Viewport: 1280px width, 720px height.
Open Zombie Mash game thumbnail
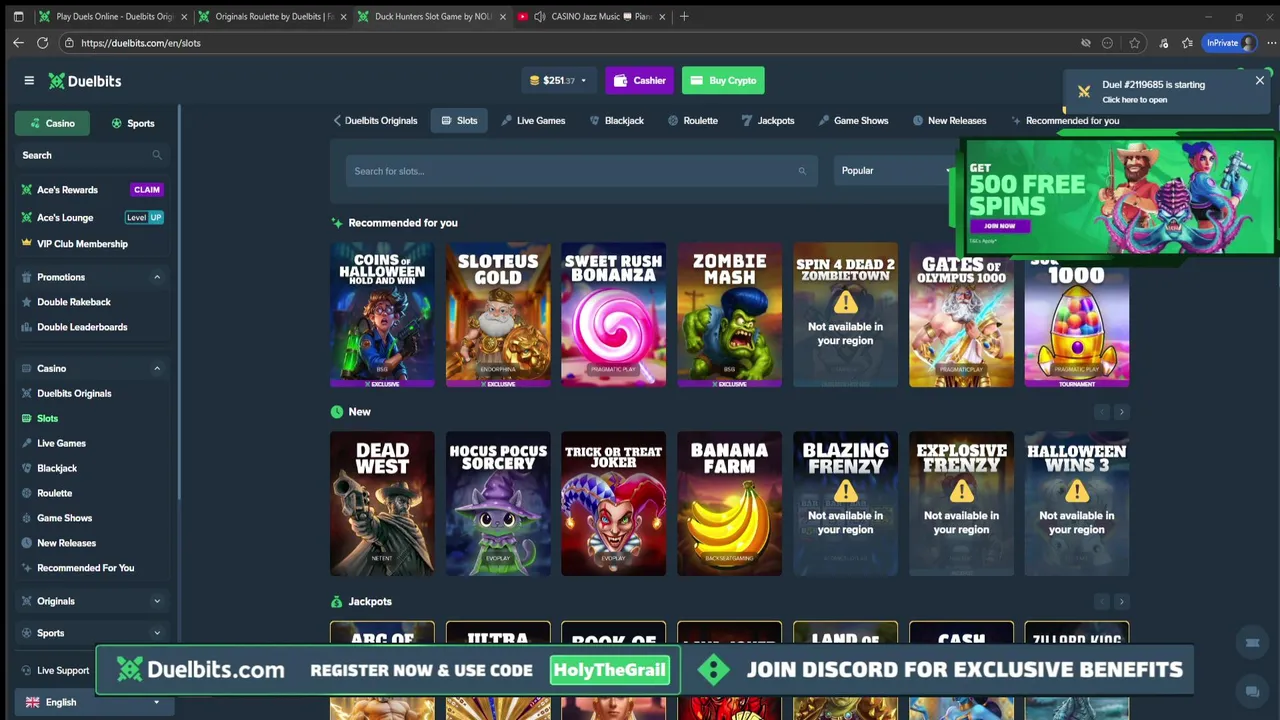point(729,314)
